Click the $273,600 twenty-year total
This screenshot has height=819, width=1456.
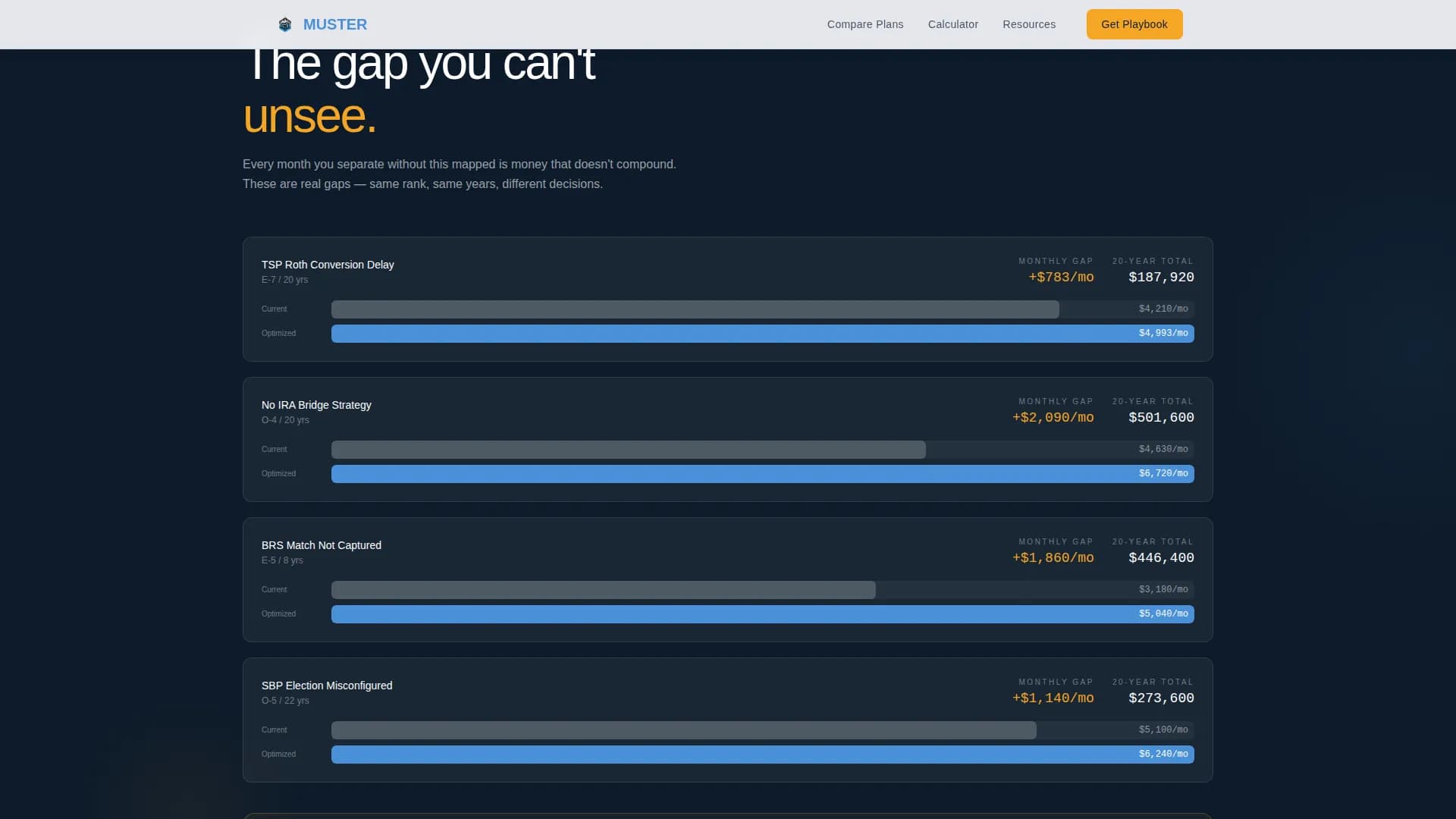[x=1161, y=698]
